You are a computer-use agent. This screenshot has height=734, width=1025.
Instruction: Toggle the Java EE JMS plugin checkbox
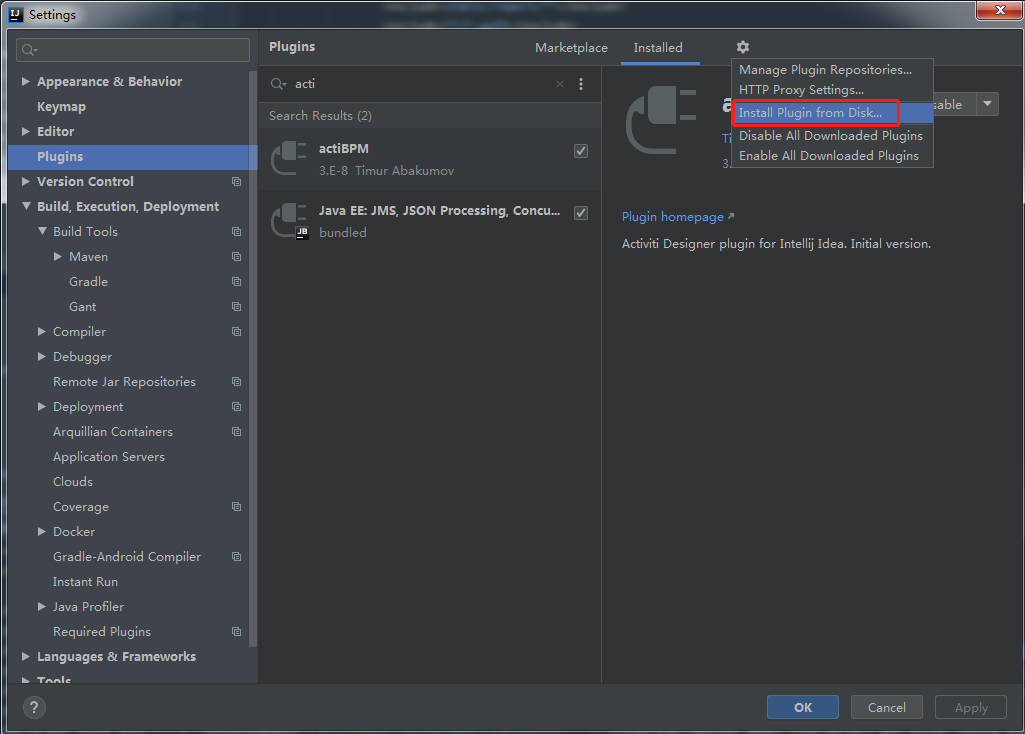coord(580,213)
